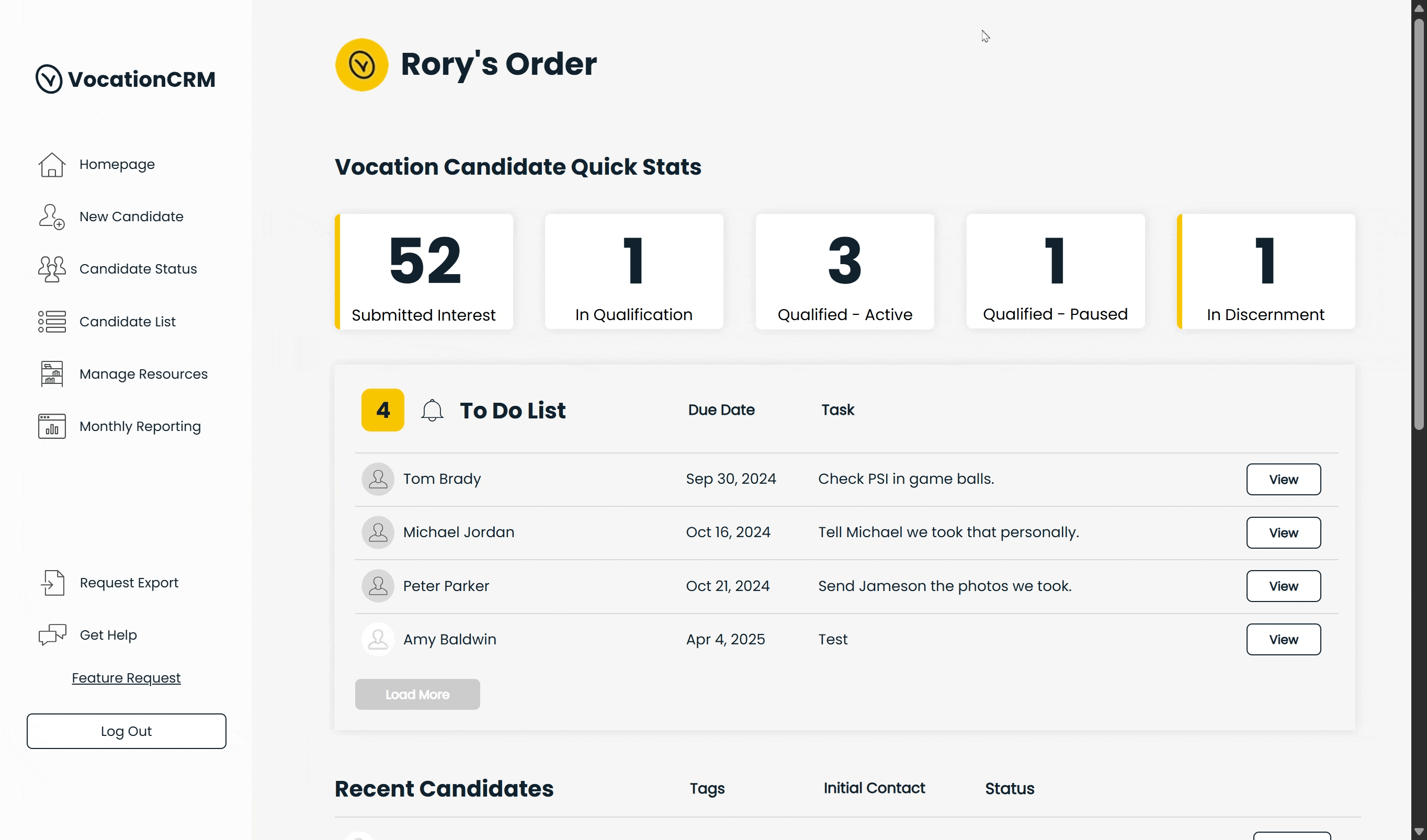Open the Qualified - Active stat card
The width and height of the screenshot is (1427, 840).
click(845, 271)
